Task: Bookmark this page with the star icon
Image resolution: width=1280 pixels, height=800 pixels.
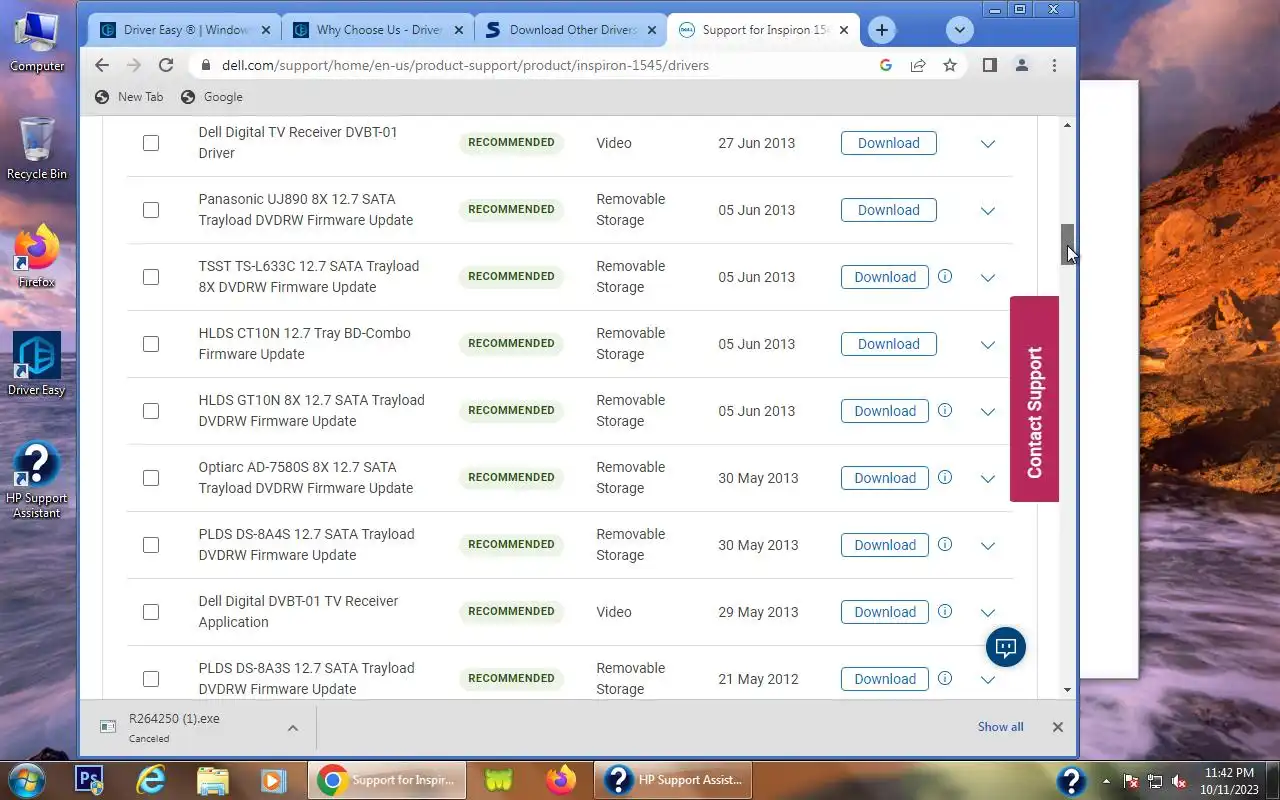Action: coord(950,65)
